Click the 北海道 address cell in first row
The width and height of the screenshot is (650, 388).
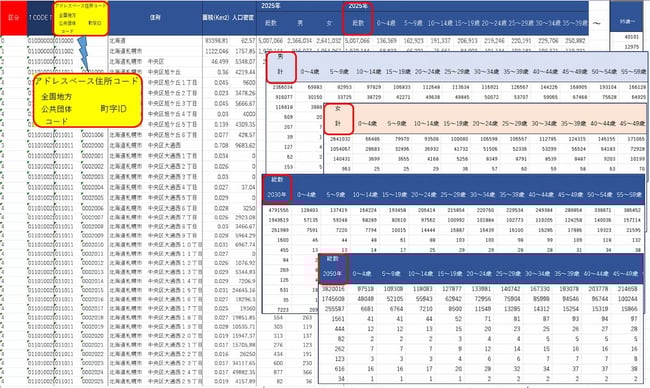(118, 41)
